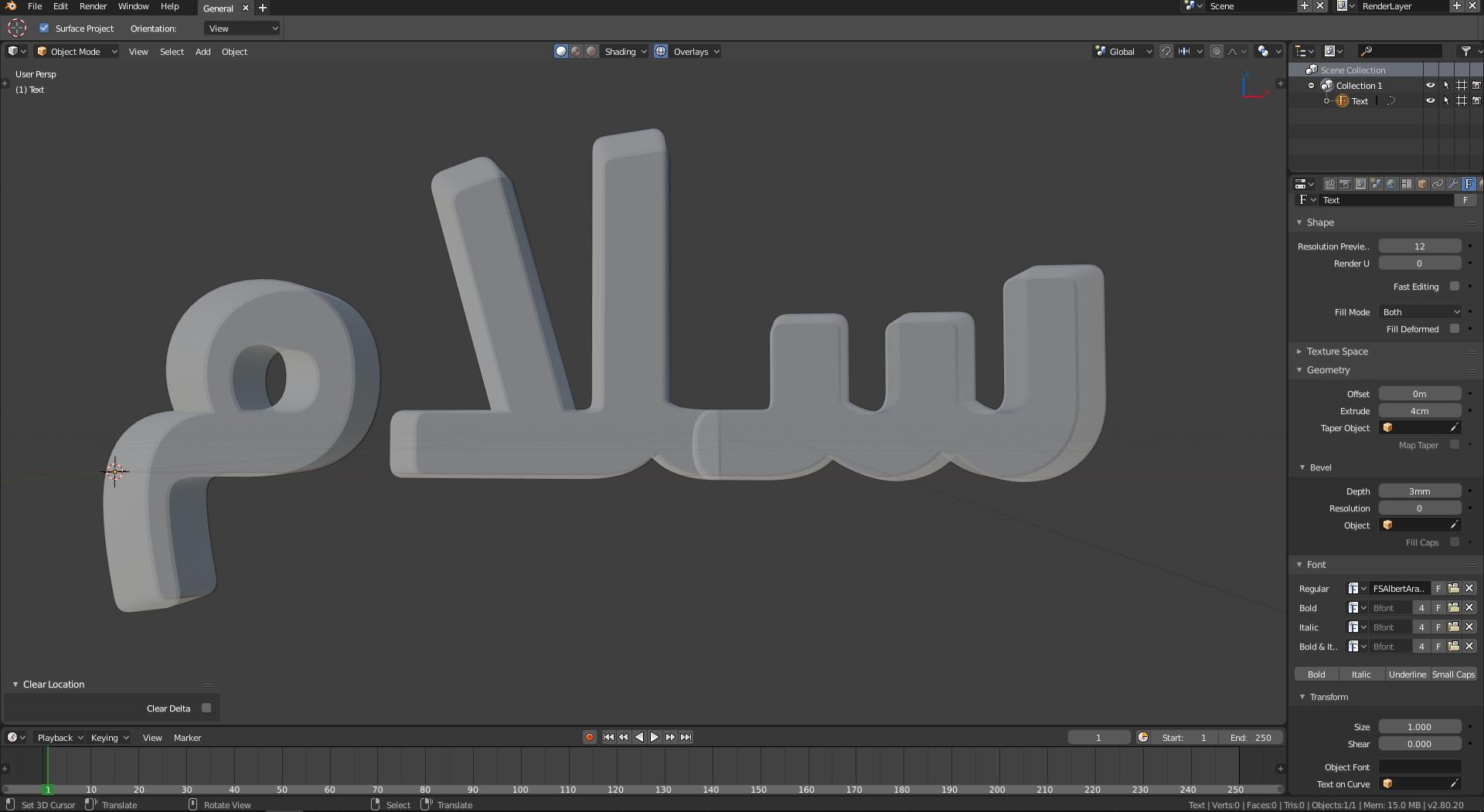Open the Constraints tab (wrench icon)

[x=1453, y=184]
